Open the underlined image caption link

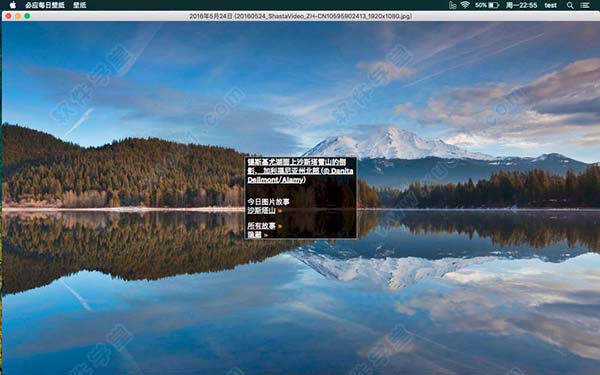300,171
